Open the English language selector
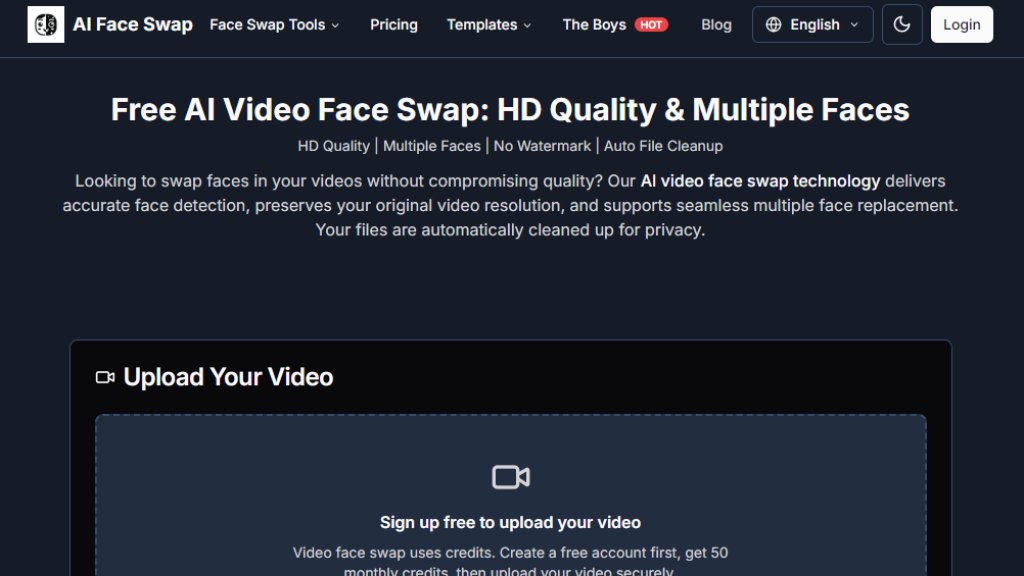1024x576 pixels. click(x=812, y=25)
